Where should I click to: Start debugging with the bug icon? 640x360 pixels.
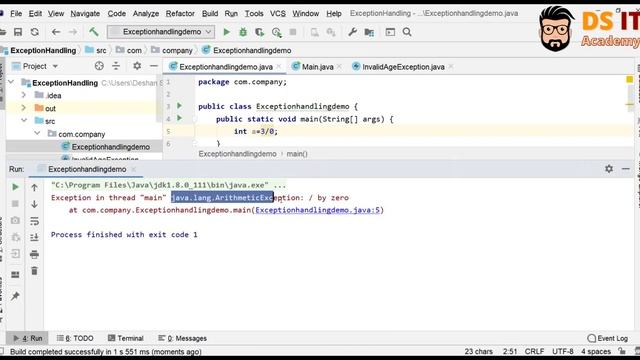point(243,32)
